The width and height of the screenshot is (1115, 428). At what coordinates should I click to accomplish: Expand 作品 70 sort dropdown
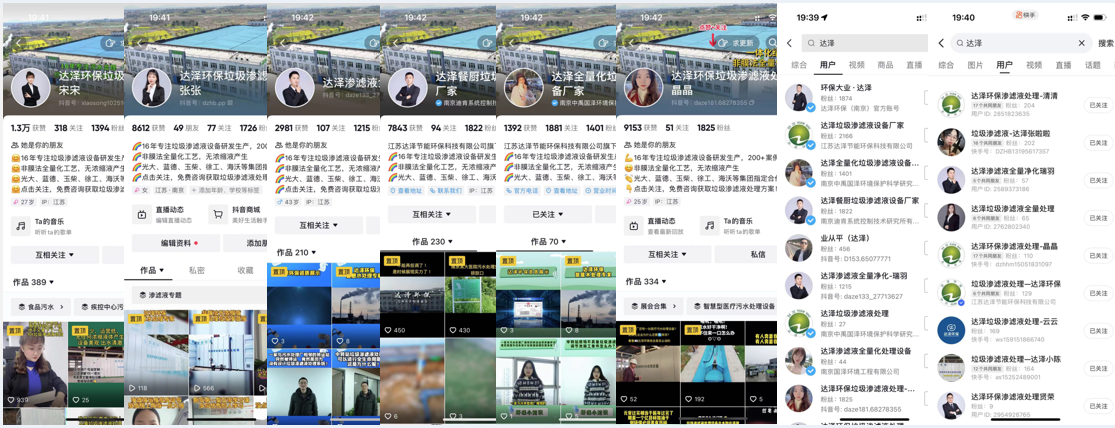[x=548, y=242]
